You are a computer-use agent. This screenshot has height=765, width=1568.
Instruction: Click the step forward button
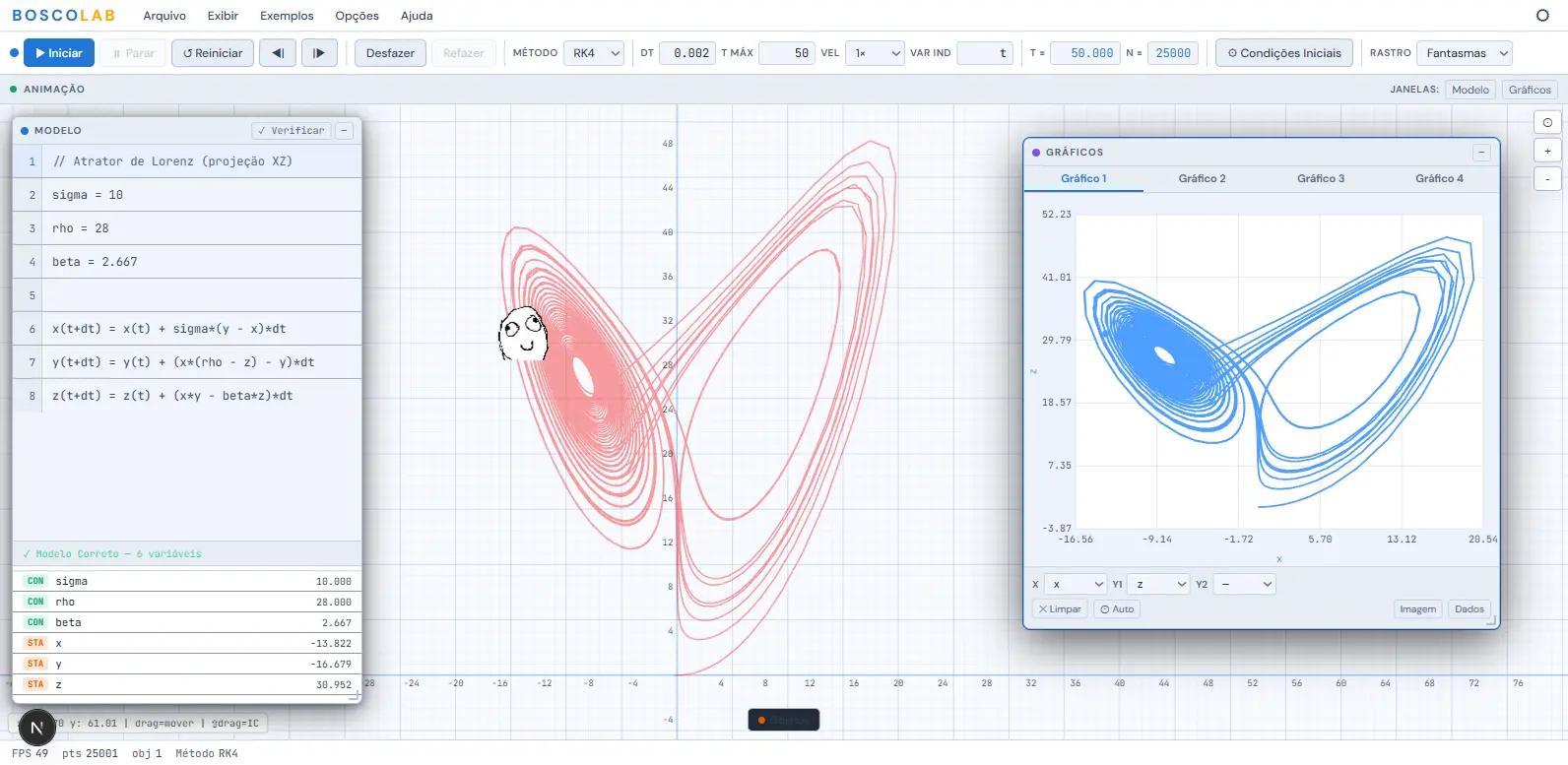[x=319, y=53]
